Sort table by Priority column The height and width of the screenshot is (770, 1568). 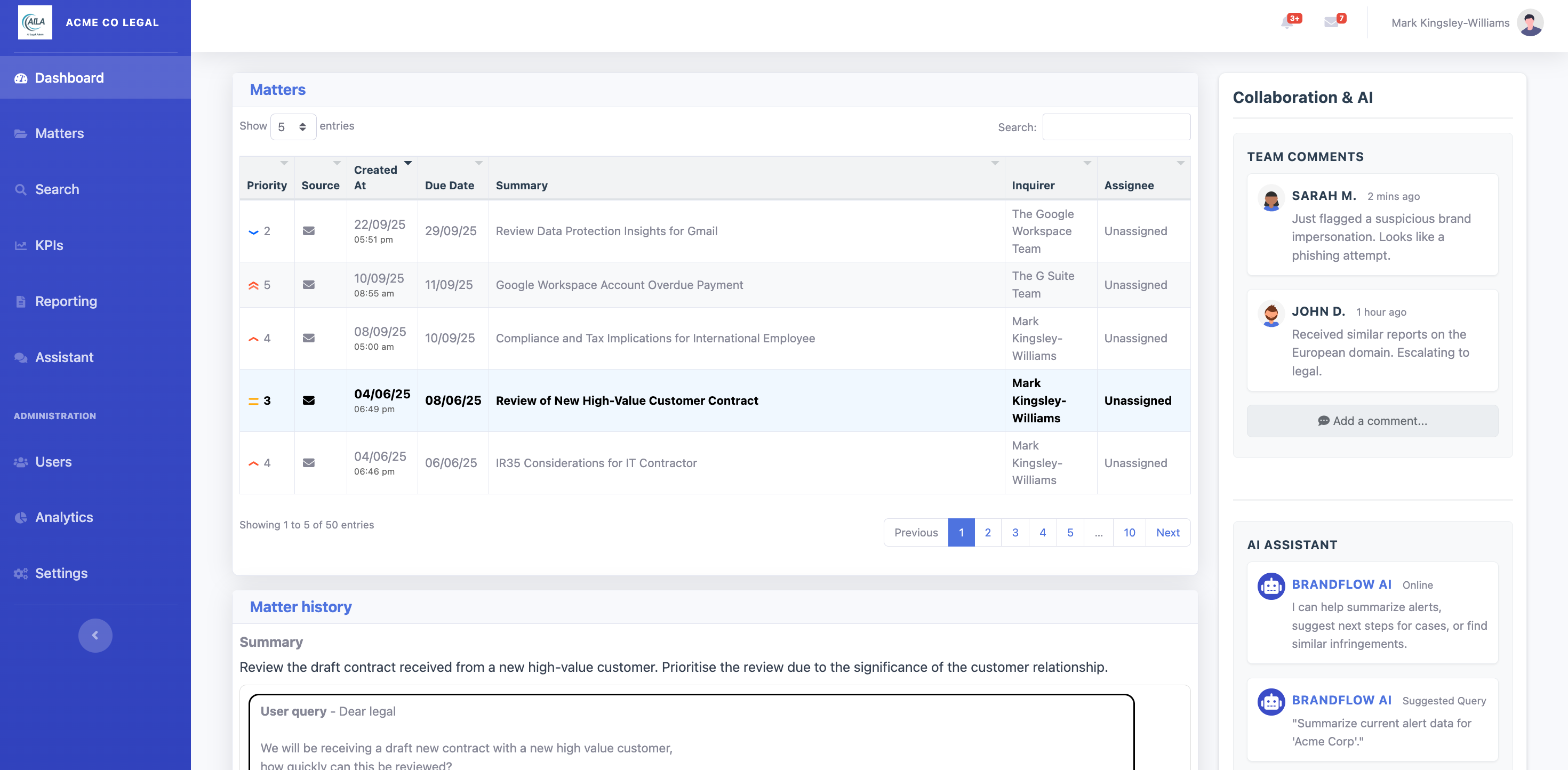coord(267,185)
